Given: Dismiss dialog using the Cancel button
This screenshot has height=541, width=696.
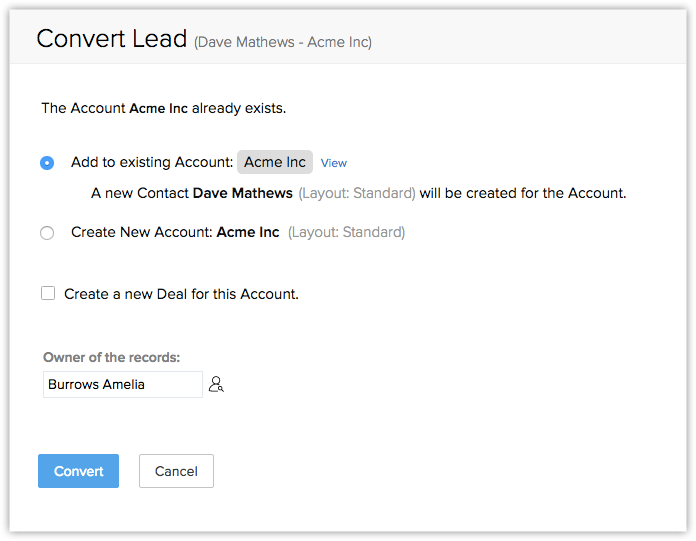Looking at the screenshot, I should [x=176, y=471].
